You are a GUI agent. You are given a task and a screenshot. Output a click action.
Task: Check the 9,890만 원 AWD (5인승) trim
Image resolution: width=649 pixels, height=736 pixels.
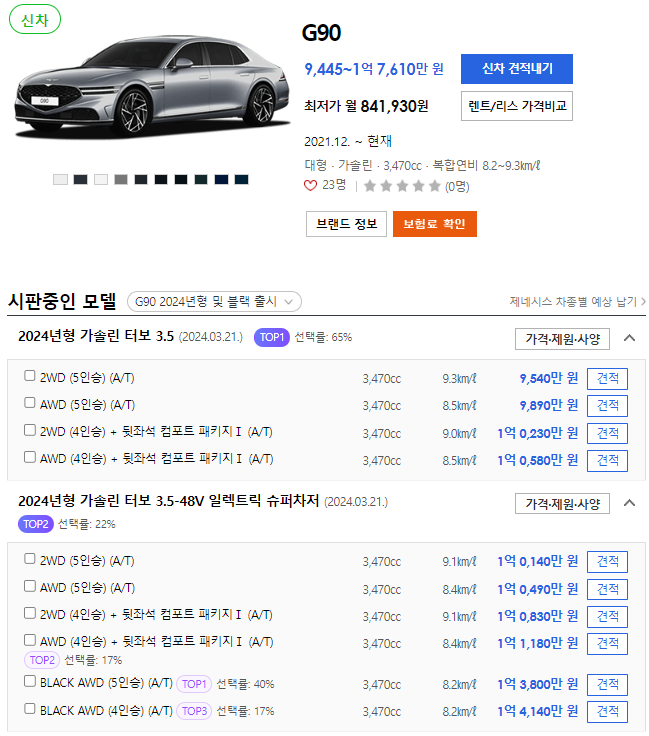(x=30, y=403)
